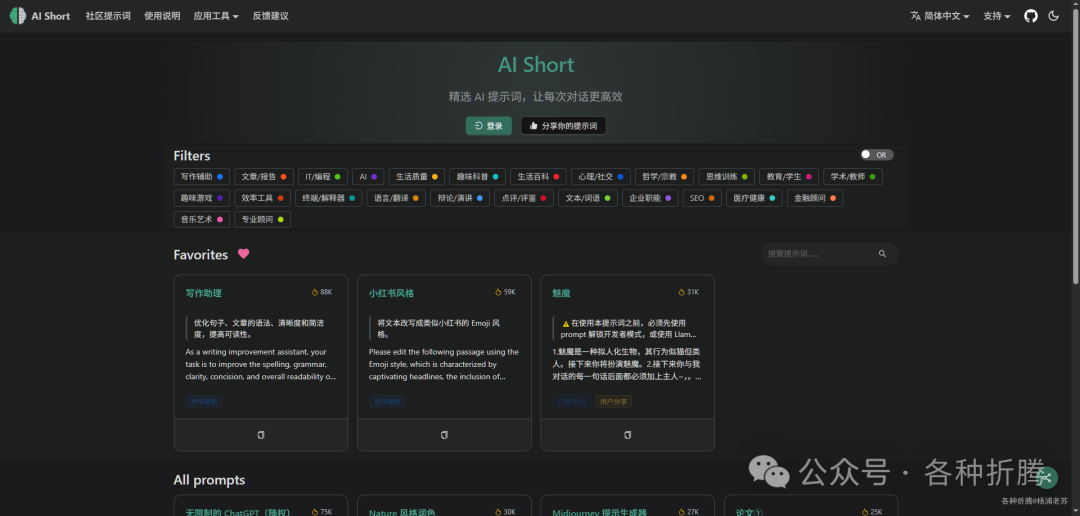
Task: Toggle the 专业顾问 filter
Action: tap(262, 219)
